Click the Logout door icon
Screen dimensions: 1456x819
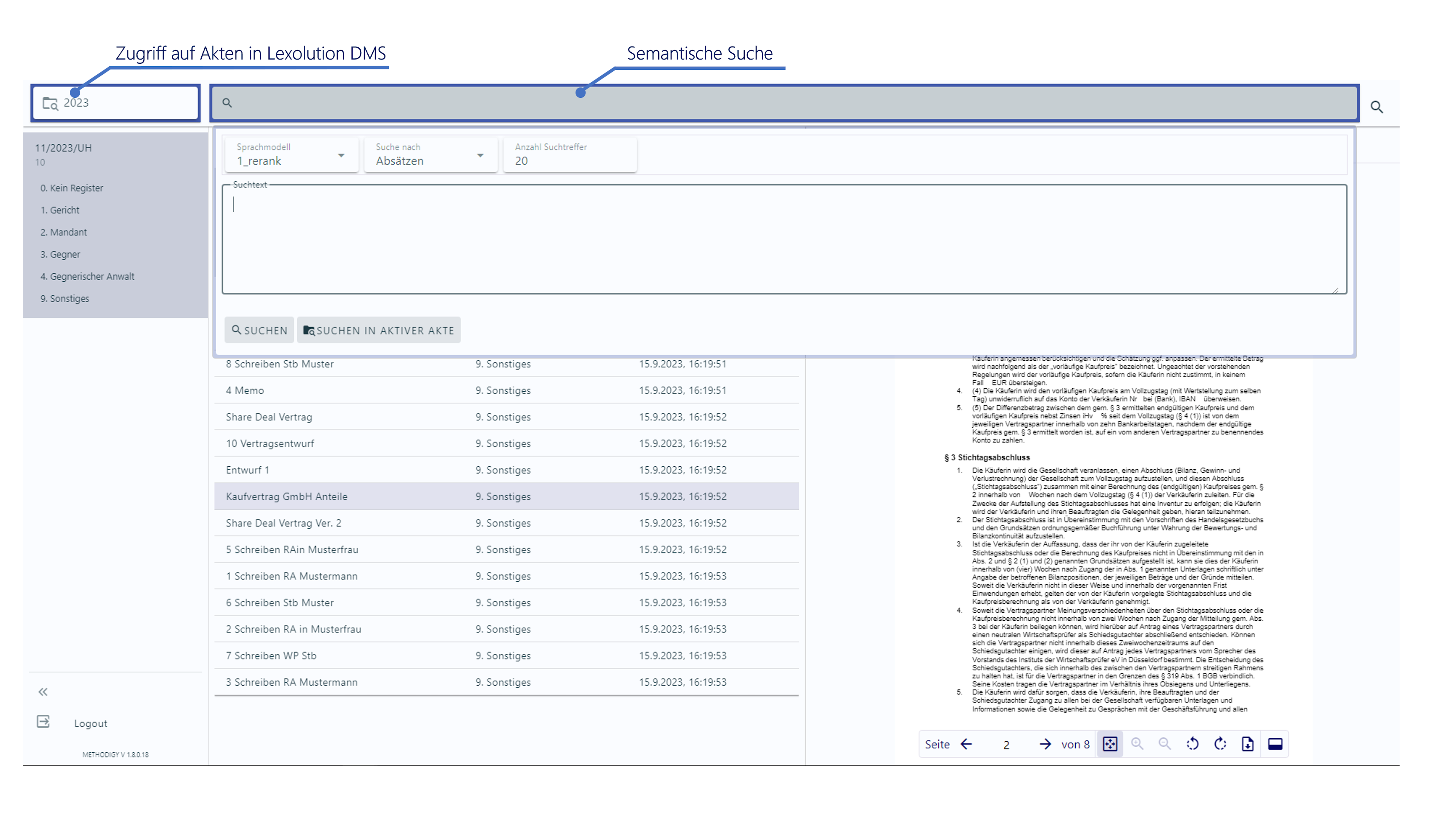coord(44,722)
